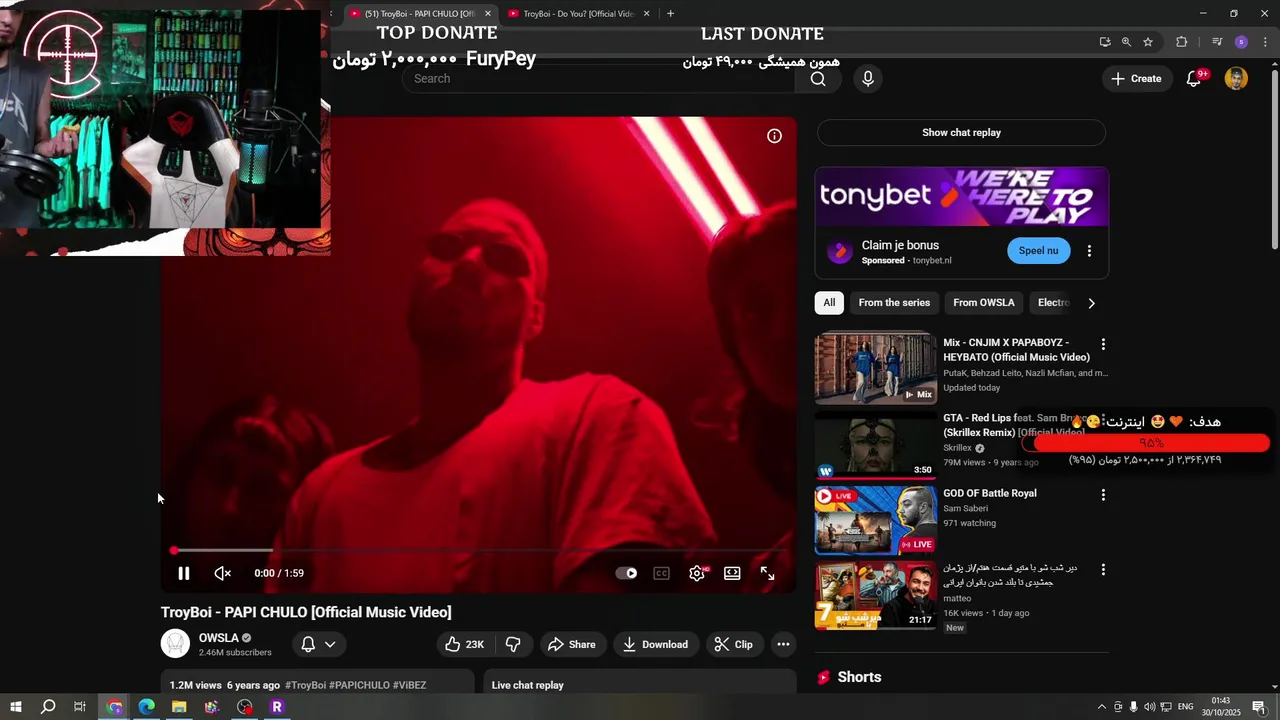Start voice search with microphone icon
The image size is (1280, 720).
coord(868,78)
